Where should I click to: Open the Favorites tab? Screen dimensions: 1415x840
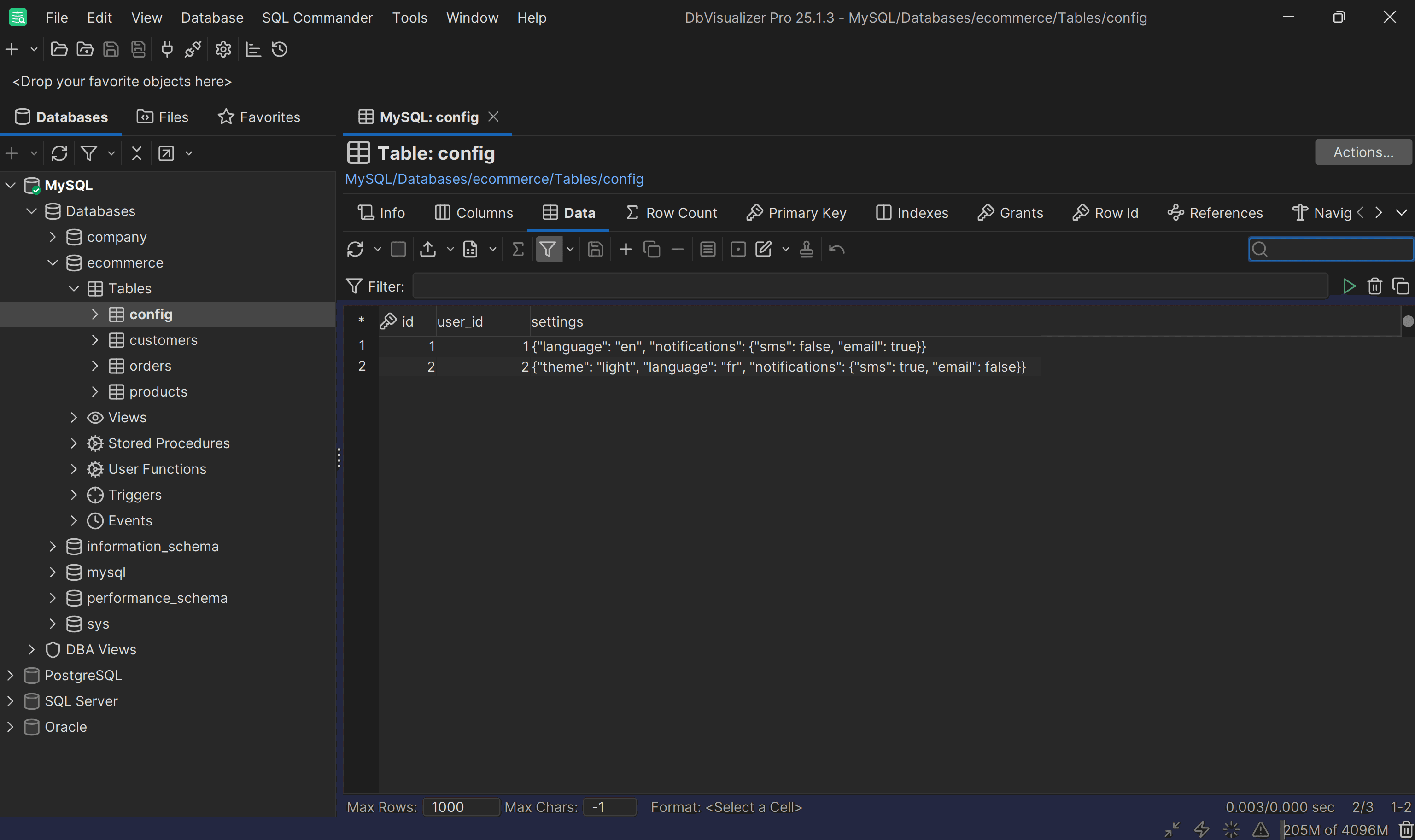259,117
